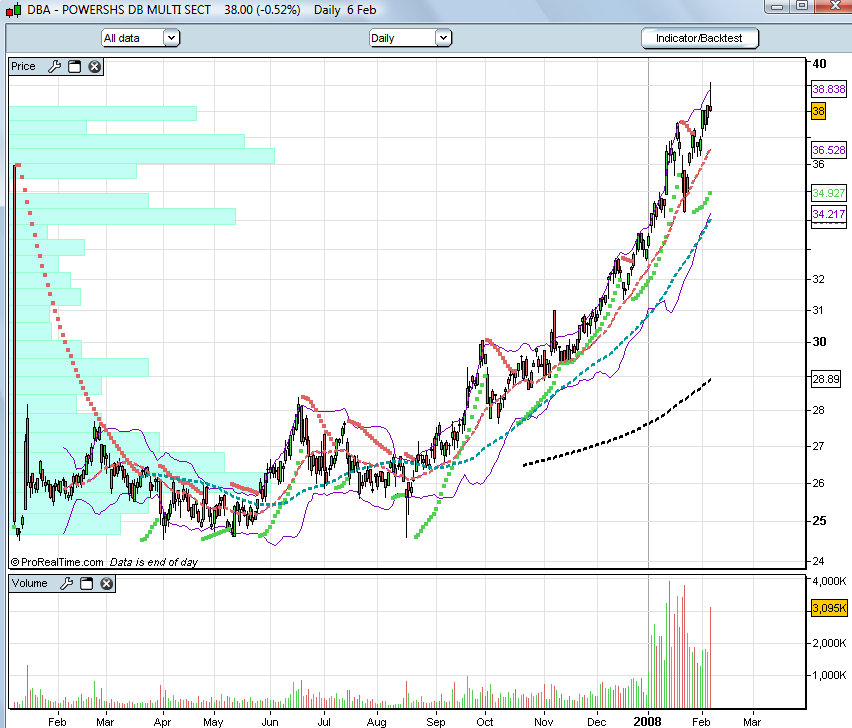The image size is (852, 728).
Task: Close the Volume panel with X icon
Action: 106,583
